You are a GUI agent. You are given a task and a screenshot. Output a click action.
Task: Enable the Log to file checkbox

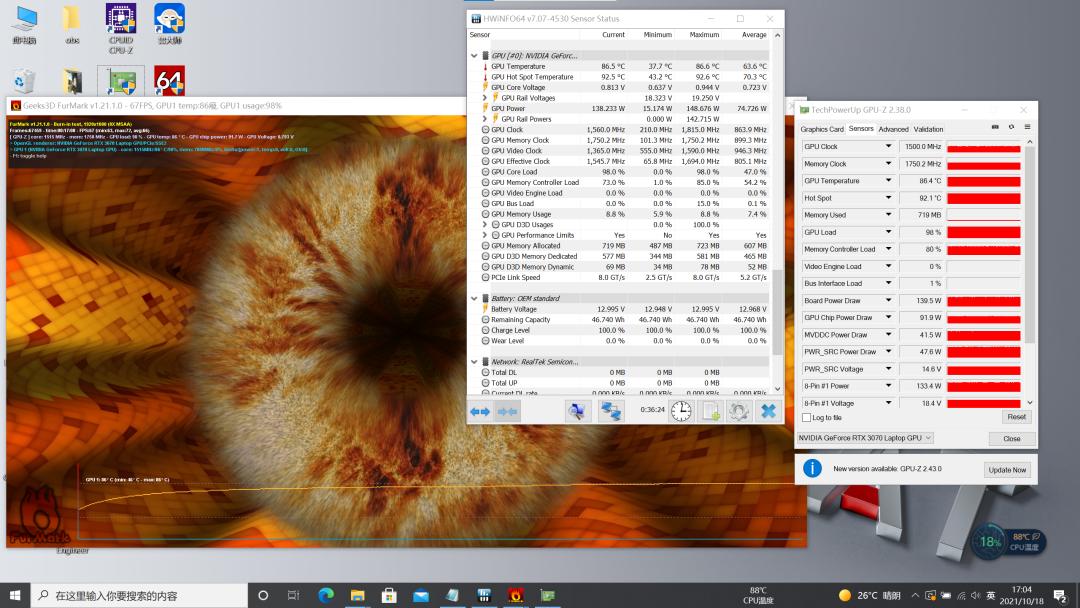[807, 418]
